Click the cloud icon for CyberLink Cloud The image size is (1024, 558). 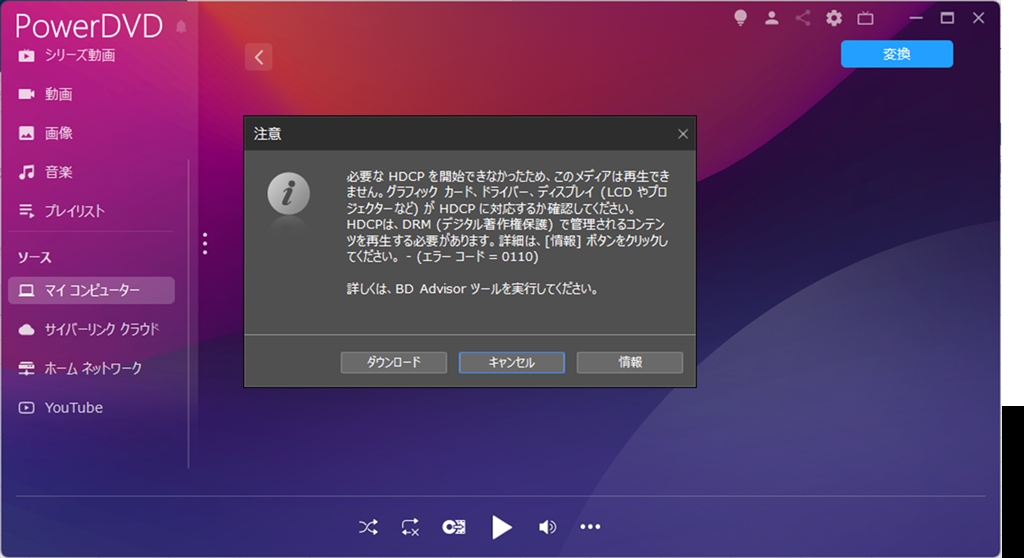(26, 329)
